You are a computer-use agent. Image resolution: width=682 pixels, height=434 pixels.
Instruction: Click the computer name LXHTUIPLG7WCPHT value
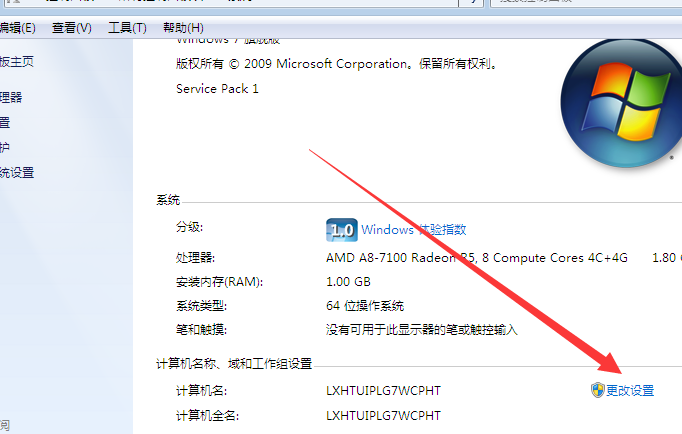click(383, 391)
